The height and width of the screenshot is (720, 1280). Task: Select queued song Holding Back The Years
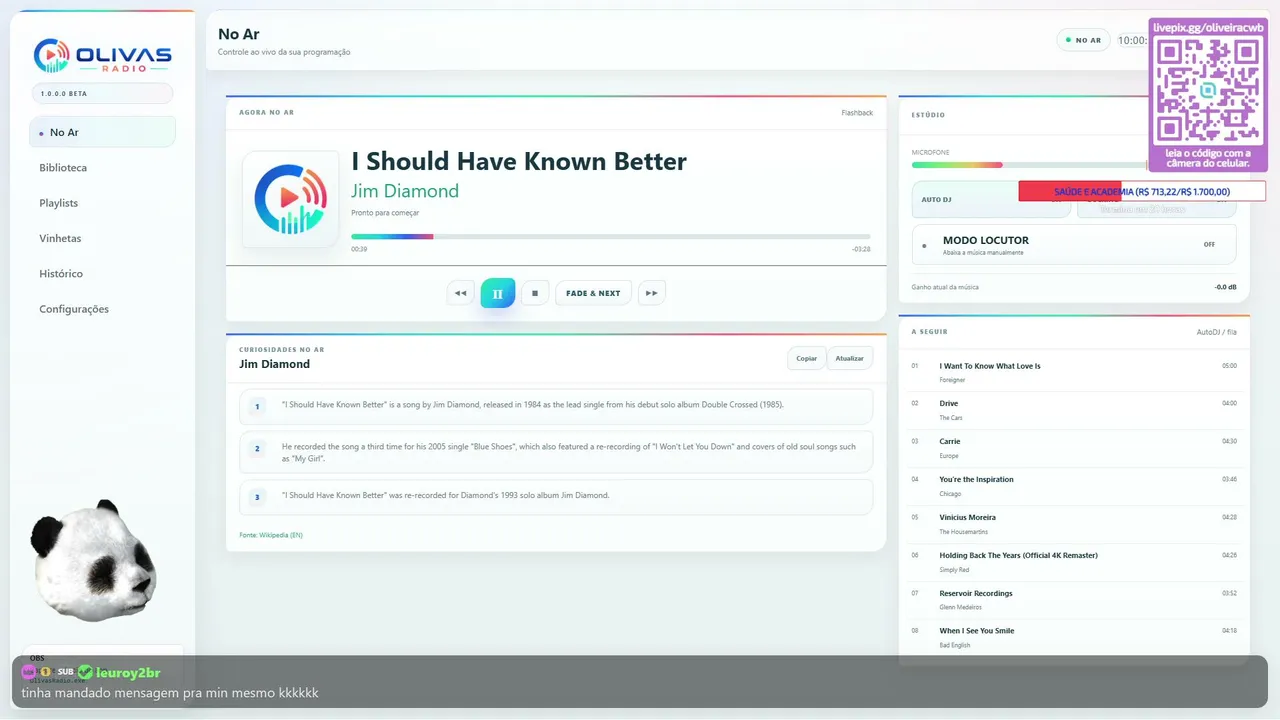pos(1074,562)
